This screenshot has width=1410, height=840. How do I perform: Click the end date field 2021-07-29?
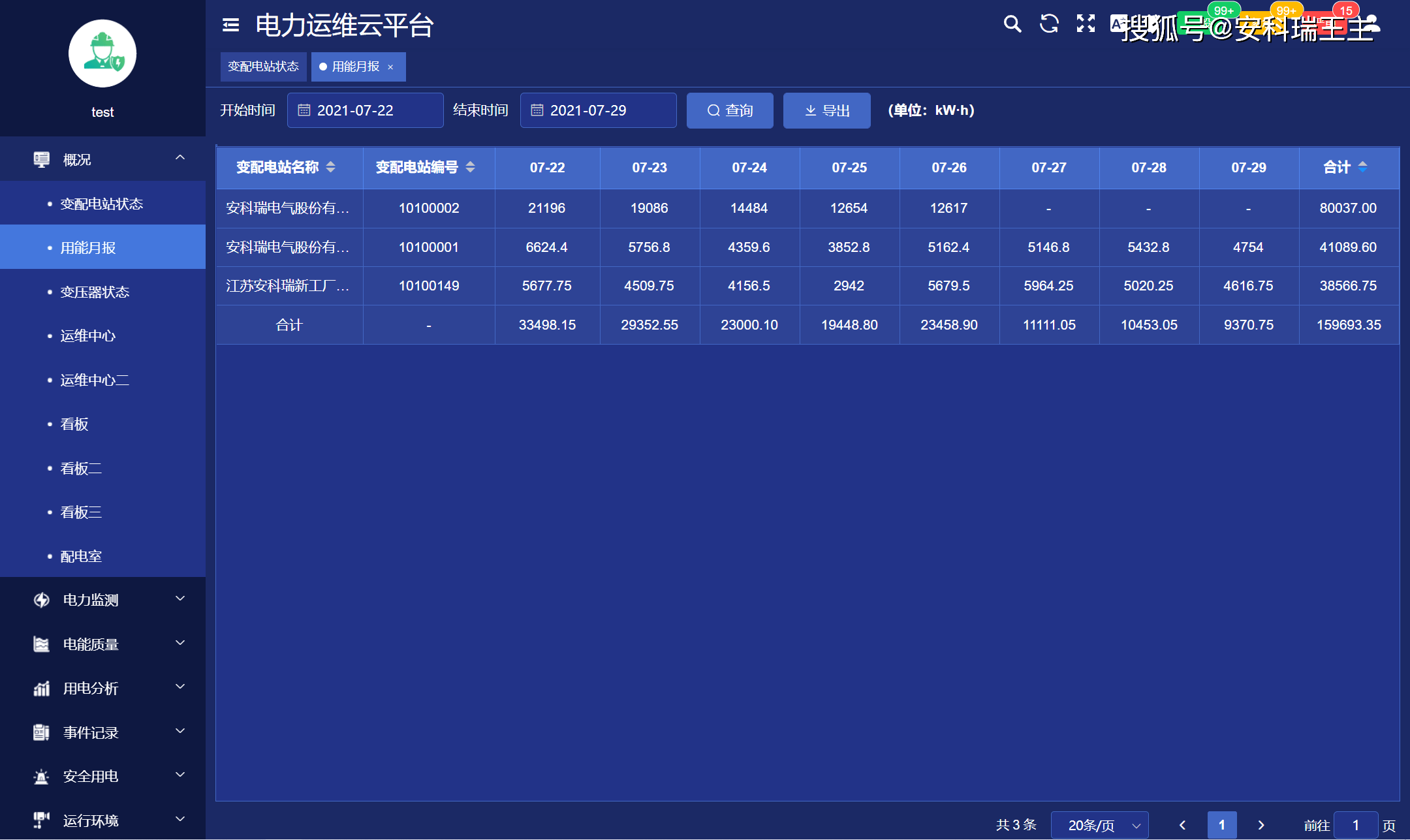point(598,110)
